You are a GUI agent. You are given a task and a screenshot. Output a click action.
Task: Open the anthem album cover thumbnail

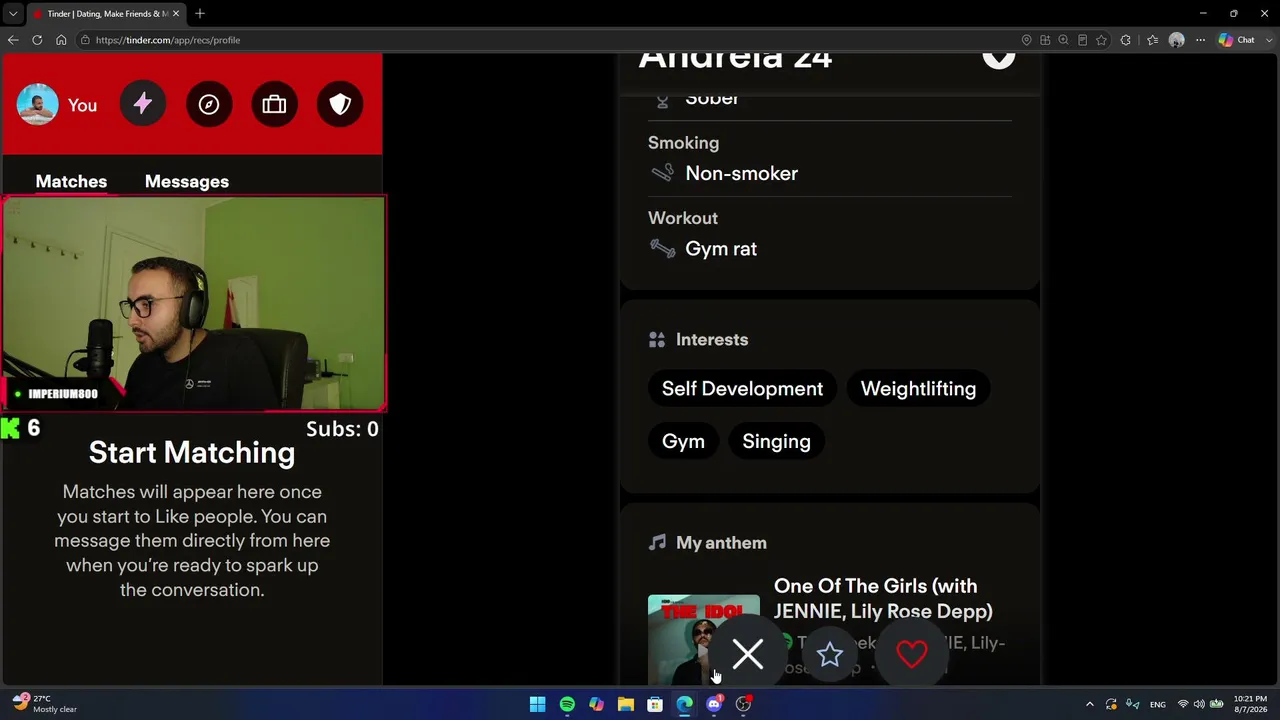point(704,640)
